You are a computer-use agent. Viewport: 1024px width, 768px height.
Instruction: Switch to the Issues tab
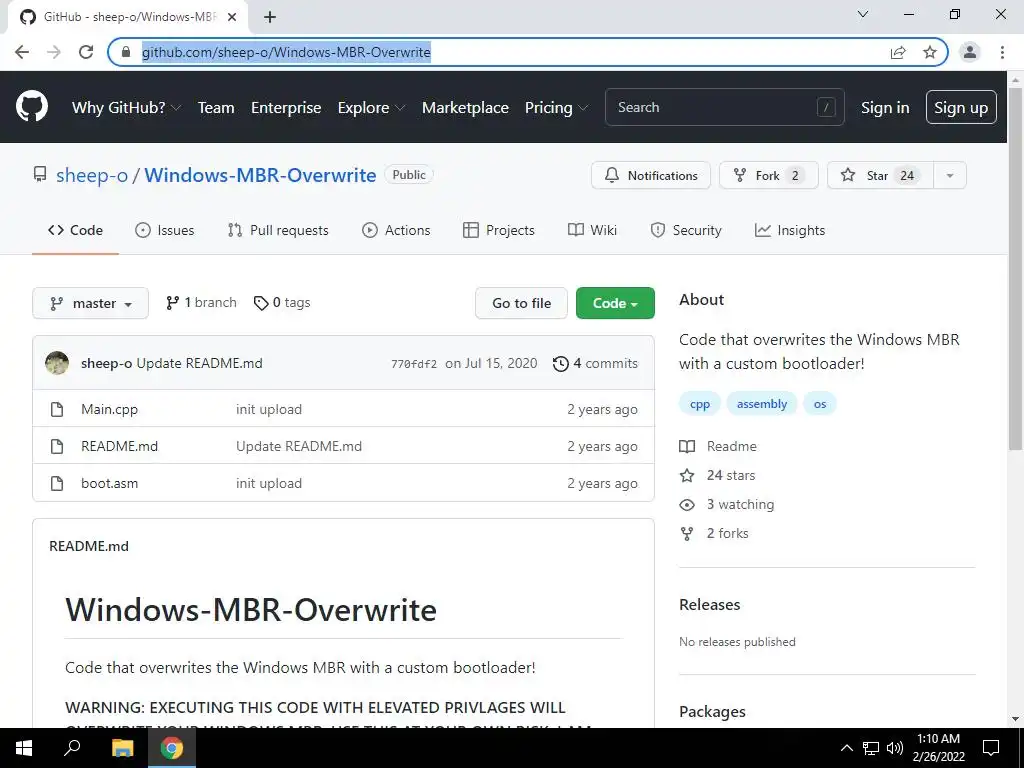pyautogui.click(x=165, y=231)
